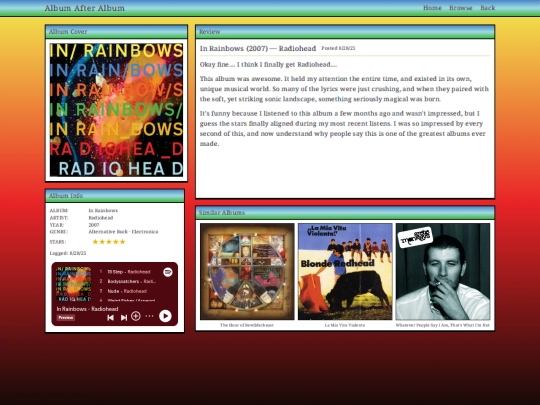540x405 pixels.
Task: Skip to previous track in embedded player
Action: pyautogui.click(x=110, y=318)
